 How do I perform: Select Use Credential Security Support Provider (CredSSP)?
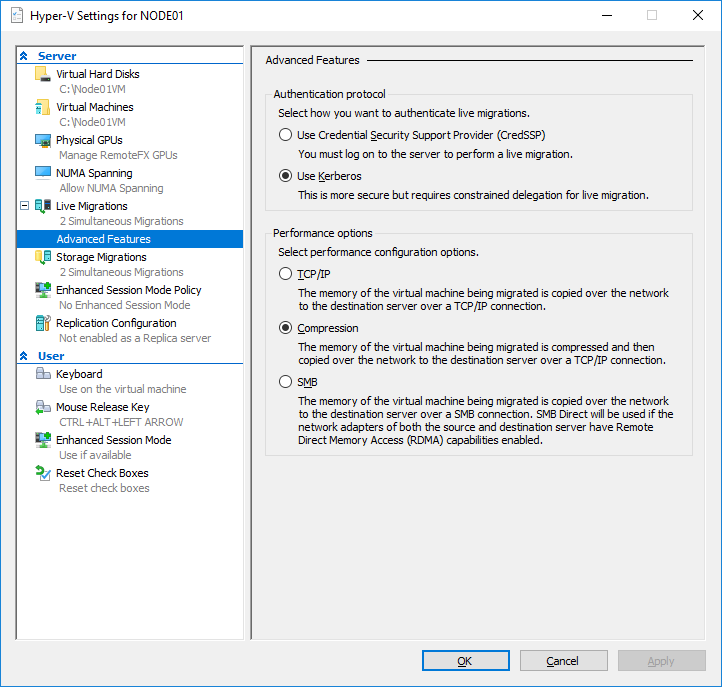point(285,135)
